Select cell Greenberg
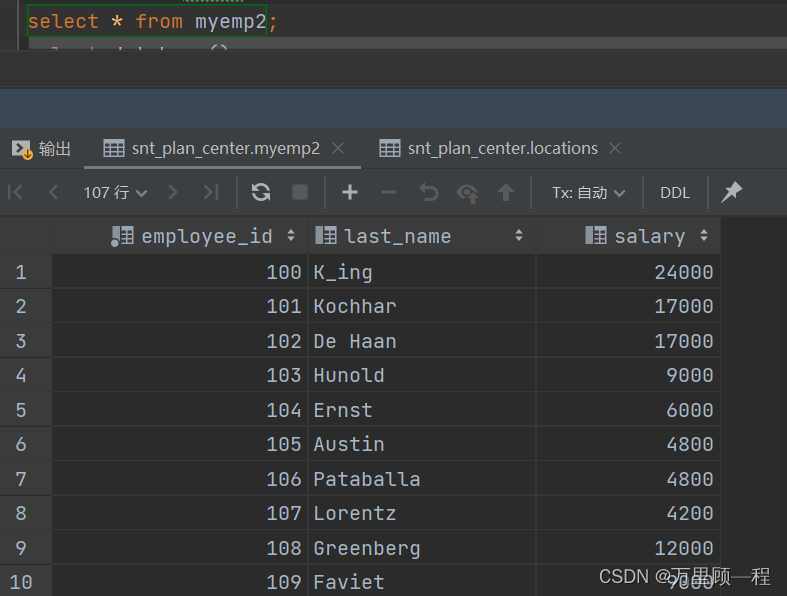787x596 pixels. 422,548
